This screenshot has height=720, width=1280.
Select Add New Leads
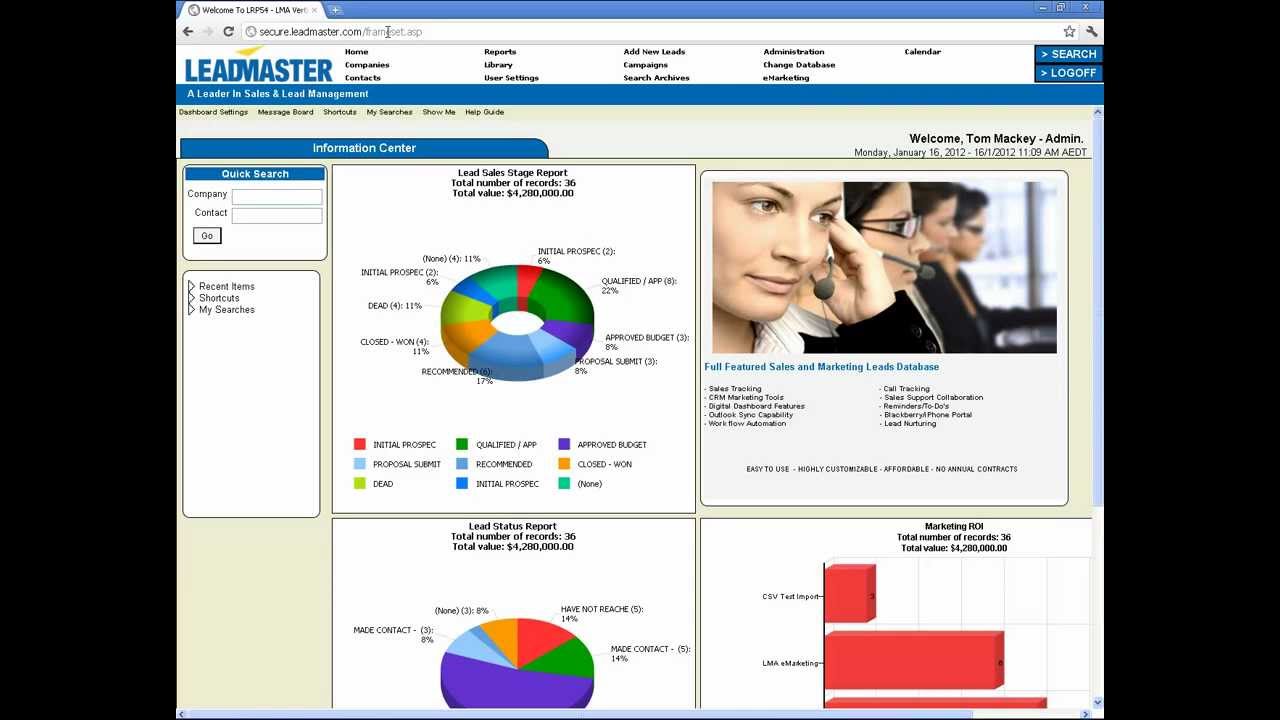point(654,52)
